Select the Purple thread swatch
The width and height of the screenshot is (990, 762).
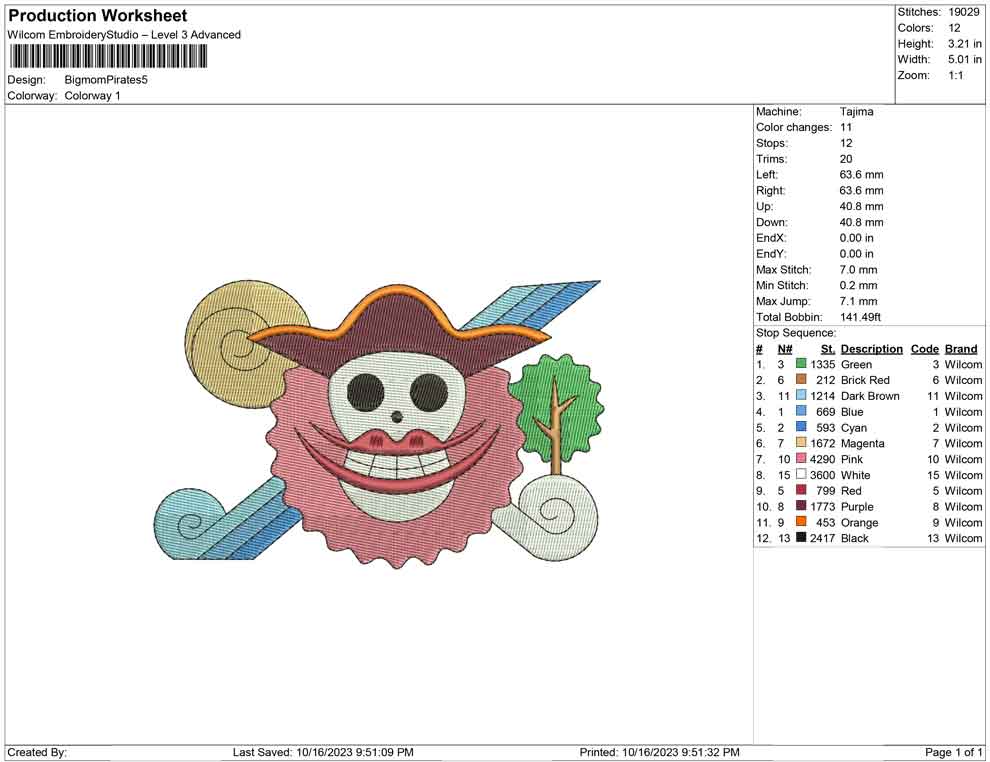coord(801,506)
